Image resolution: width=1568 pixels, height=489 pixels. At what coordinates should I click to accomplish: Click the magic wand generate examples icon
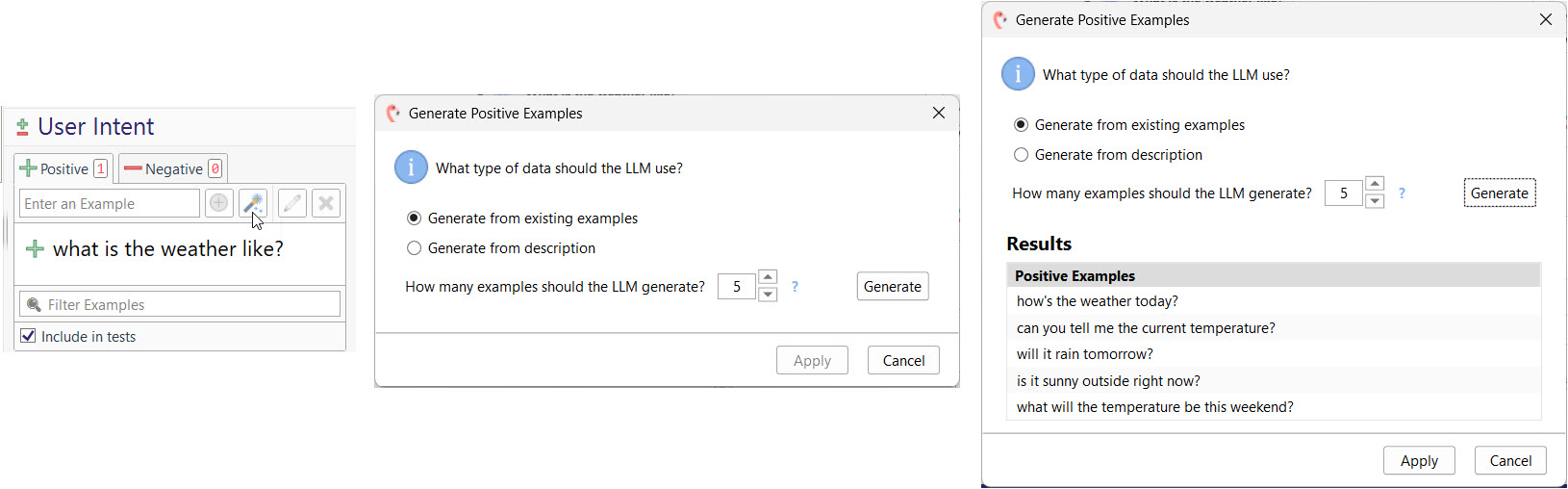point(252,203)
